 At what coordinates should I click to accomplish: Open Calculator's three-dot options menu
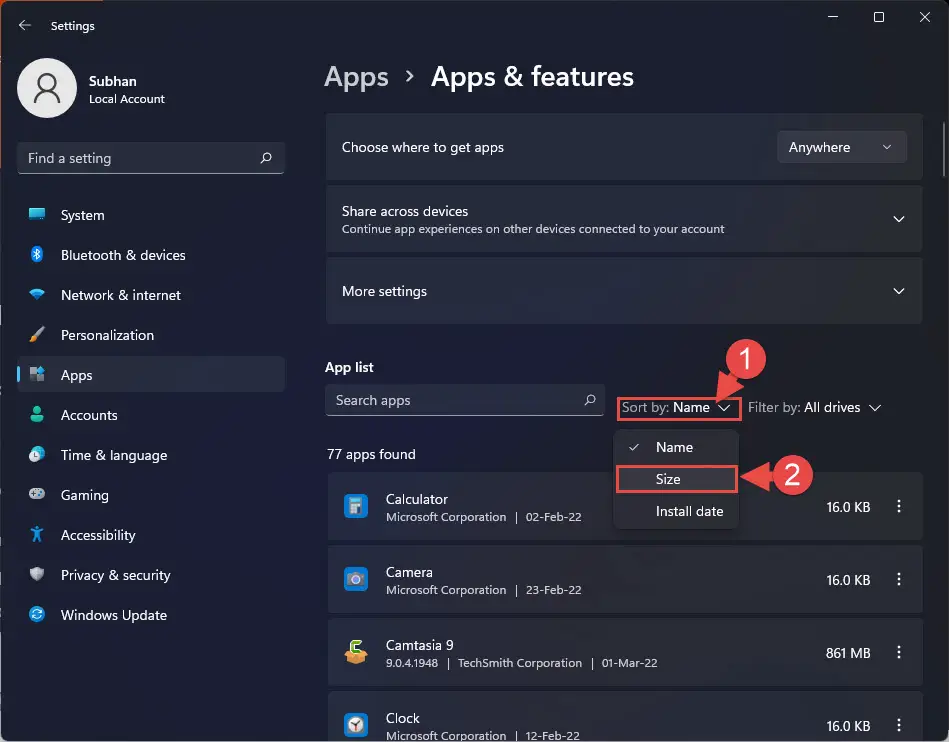point(899,506)
